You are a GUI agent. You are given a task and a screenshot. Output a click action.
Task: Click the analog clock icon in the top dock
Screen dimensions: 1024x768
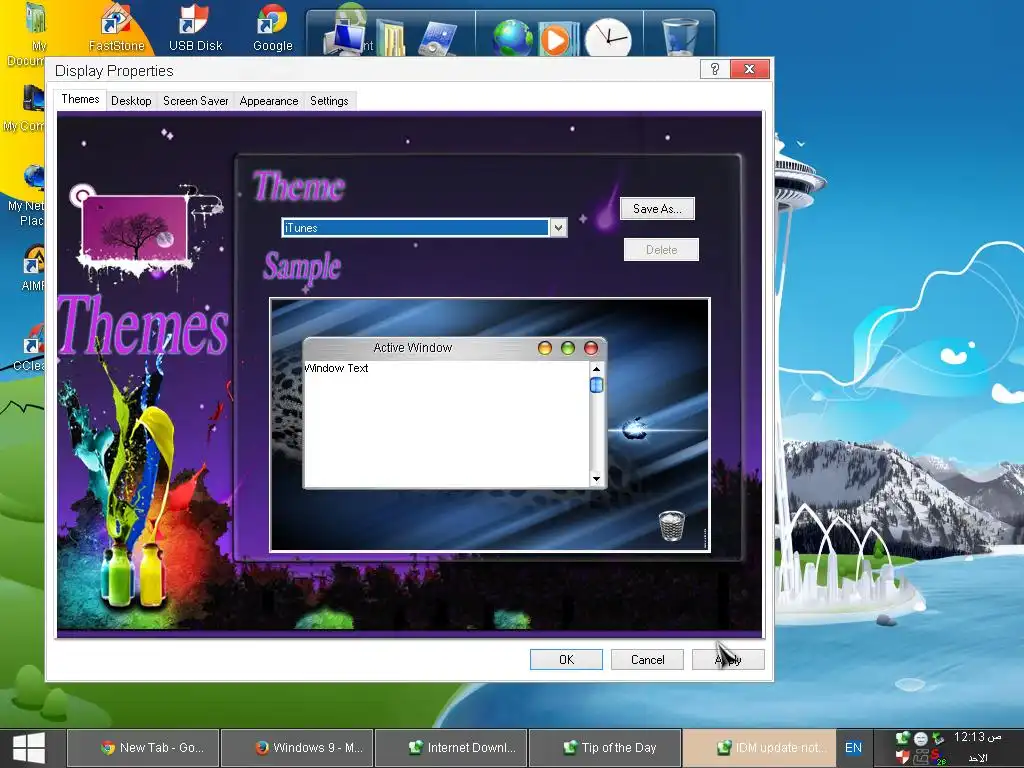pyautogui.click(x=607, y=38)
